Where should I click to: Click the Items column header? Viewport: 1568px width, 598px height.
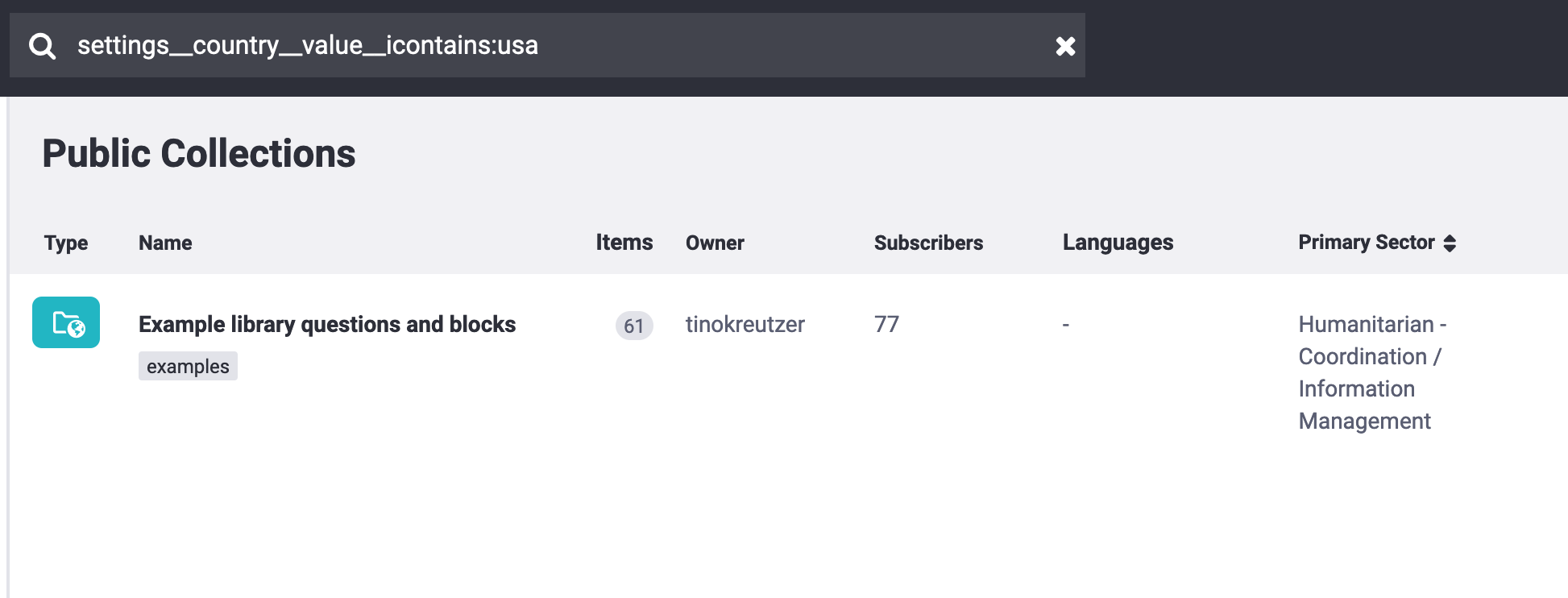(624, 243)
